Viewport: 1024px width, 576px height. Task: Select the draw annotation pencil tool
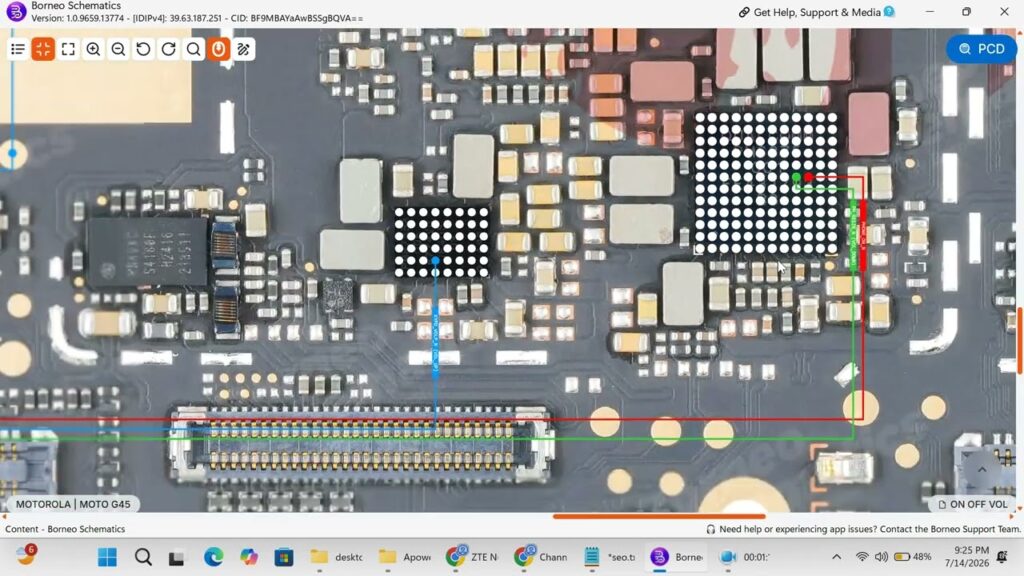coord(244,49)
